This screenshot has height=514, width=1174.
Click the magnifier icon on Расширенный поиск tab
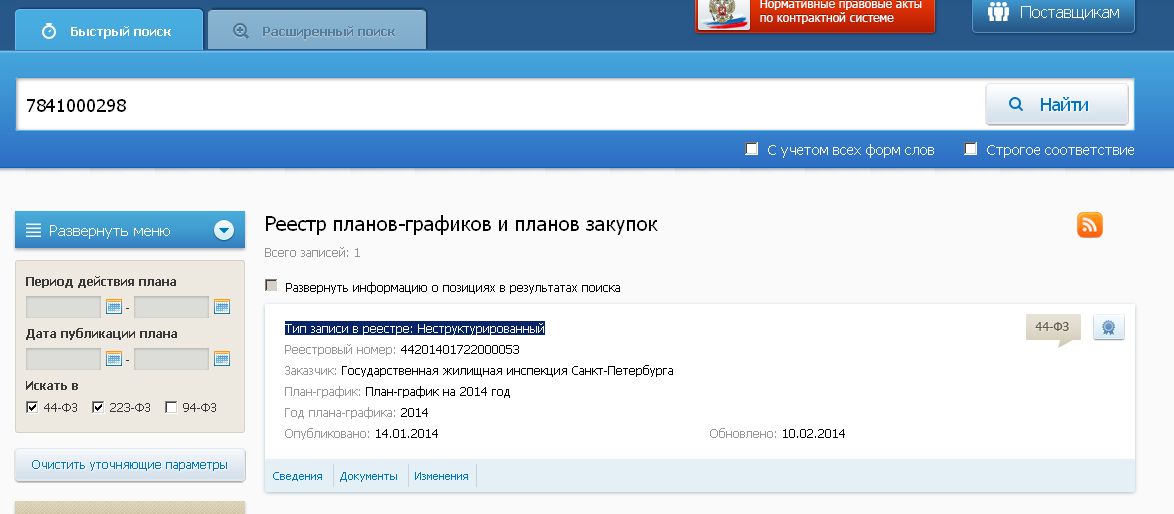pyautogui.click(x=240, y=31)
